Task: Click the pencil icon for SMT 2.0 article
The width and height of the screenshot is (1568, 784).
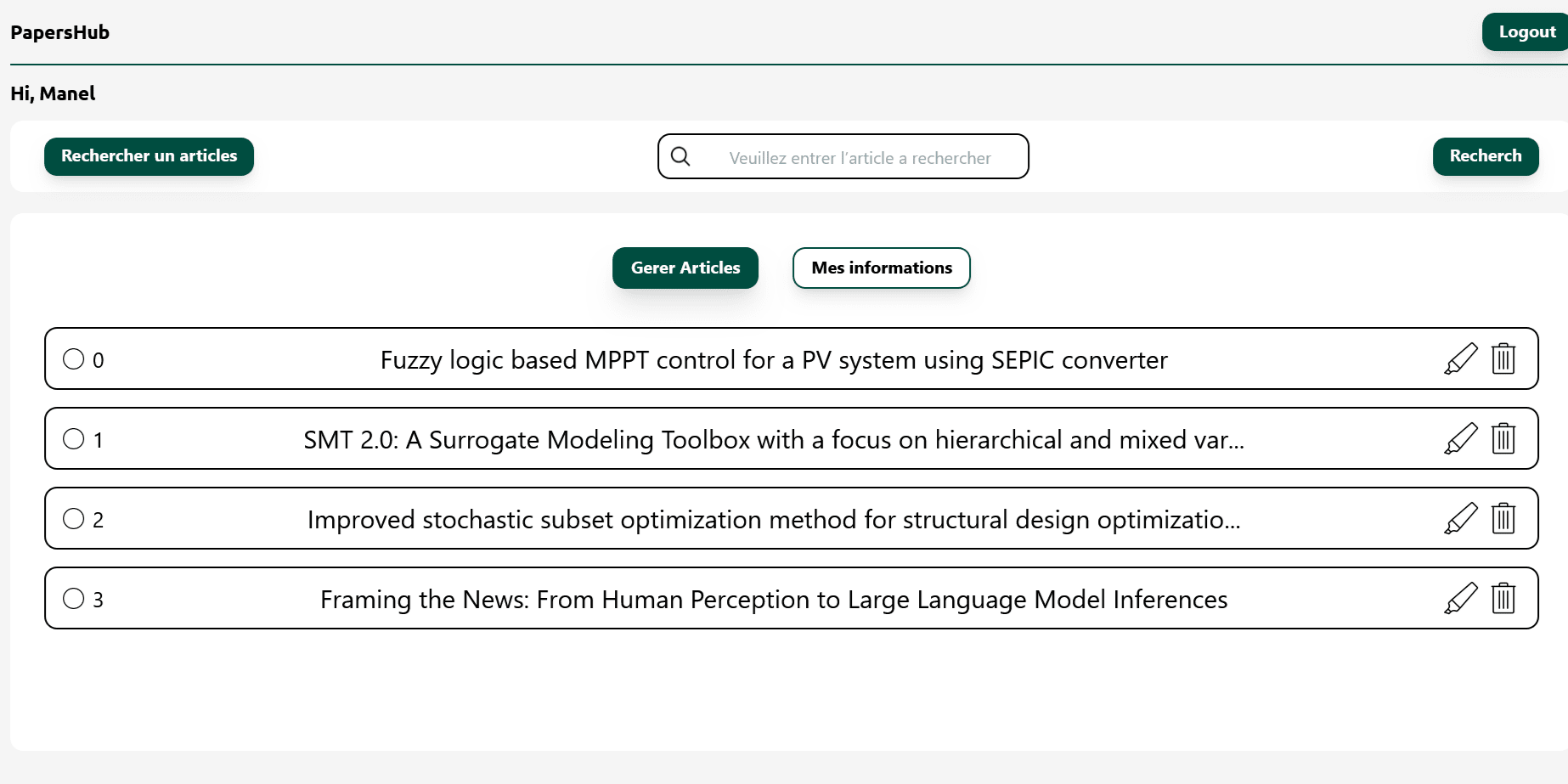Action: coord(1461,438)
